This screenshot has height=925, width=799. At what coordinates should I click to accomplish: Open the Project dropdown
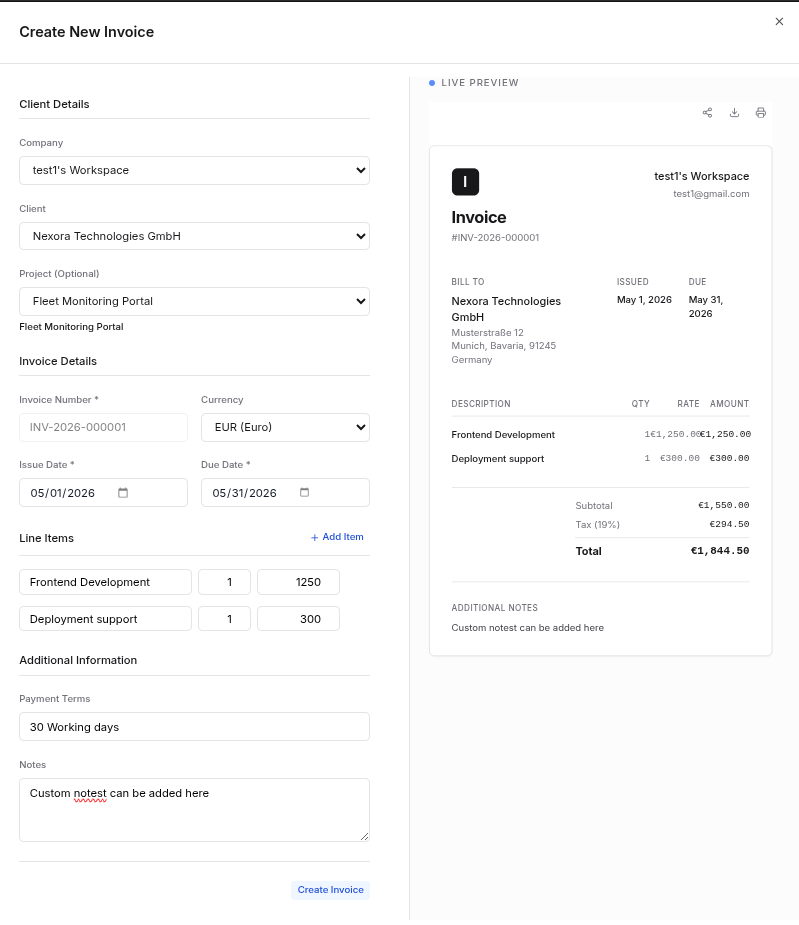tap(194, 301)
